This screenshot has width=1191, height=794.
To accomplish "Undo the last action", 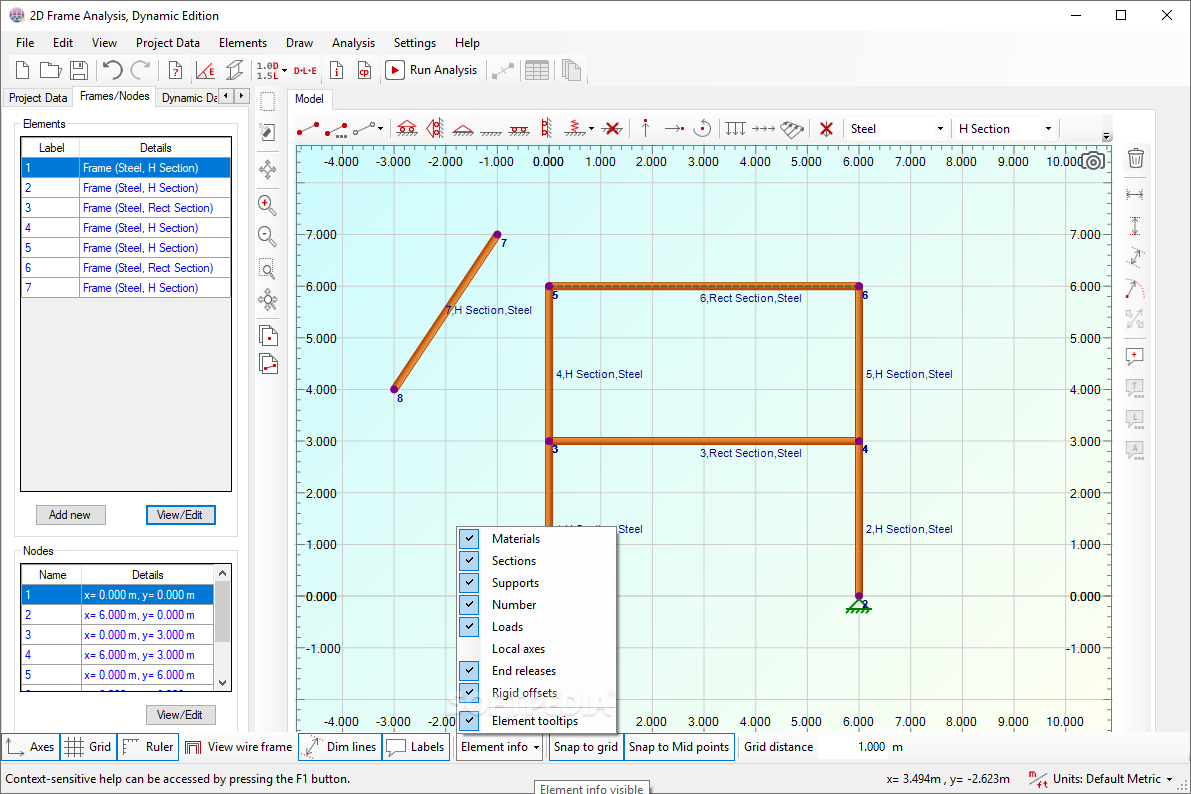I will [112, 70].
